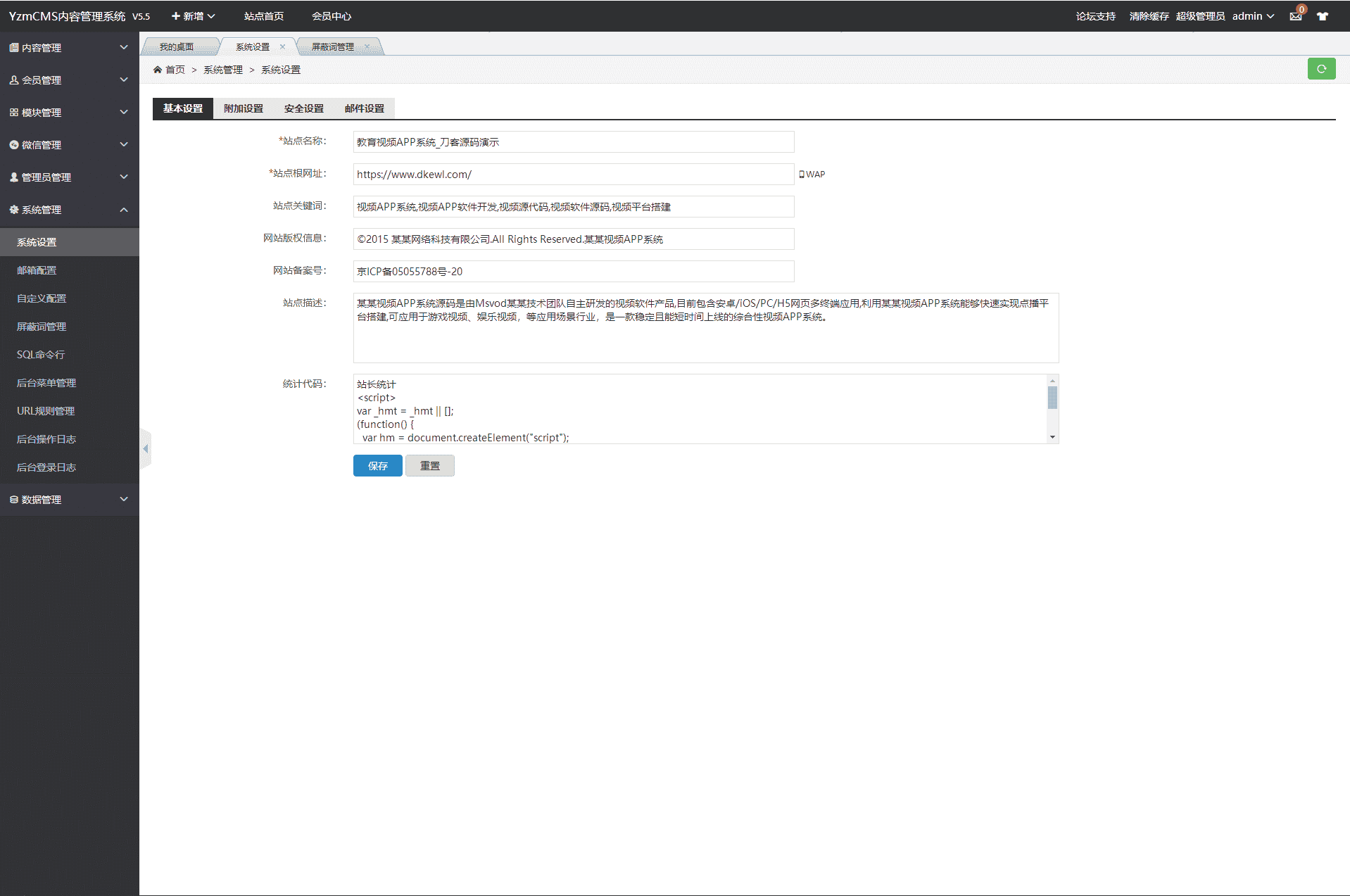Click the 统计代码 textarea scrollbar thumb
This screenshot has width=1350, height=896.
pyautogui.click(x=1052, y=398)
